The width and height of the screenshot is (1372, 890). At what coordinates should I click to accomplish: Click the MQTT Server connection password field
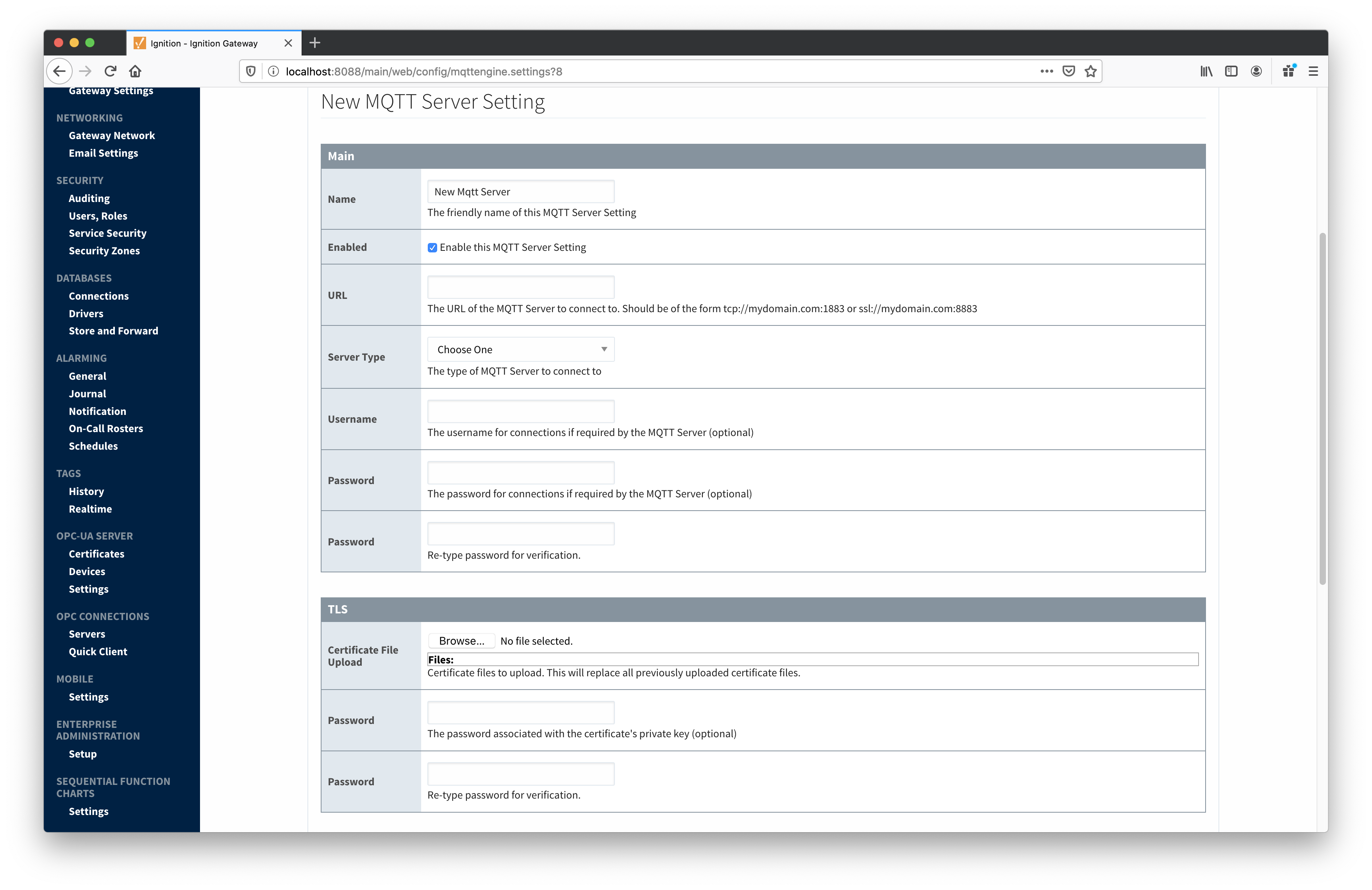coord(521,473)
